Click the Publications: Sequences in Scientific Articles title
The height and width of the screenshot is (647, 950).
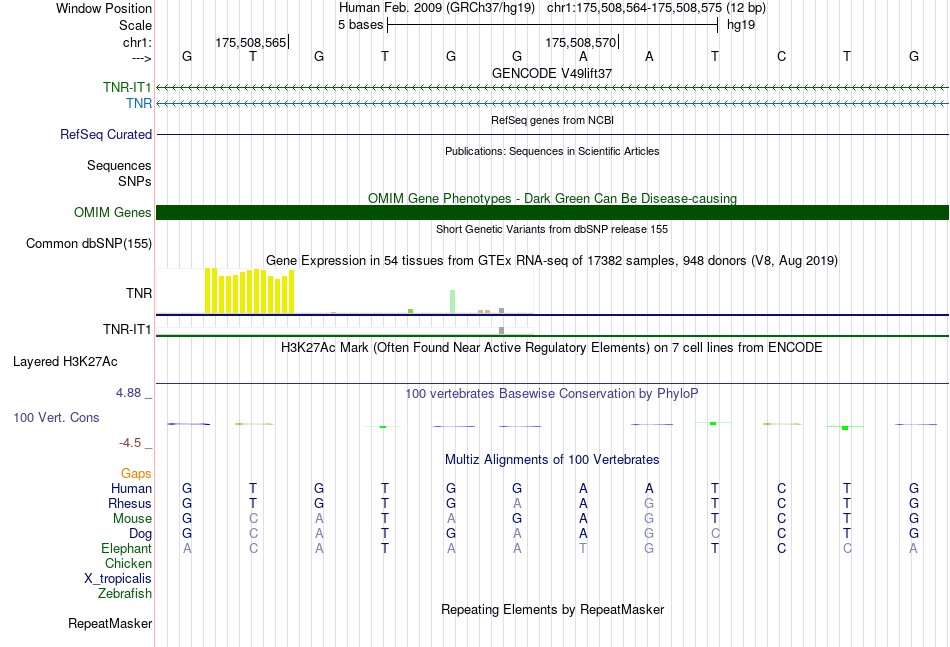coord(552,151)
